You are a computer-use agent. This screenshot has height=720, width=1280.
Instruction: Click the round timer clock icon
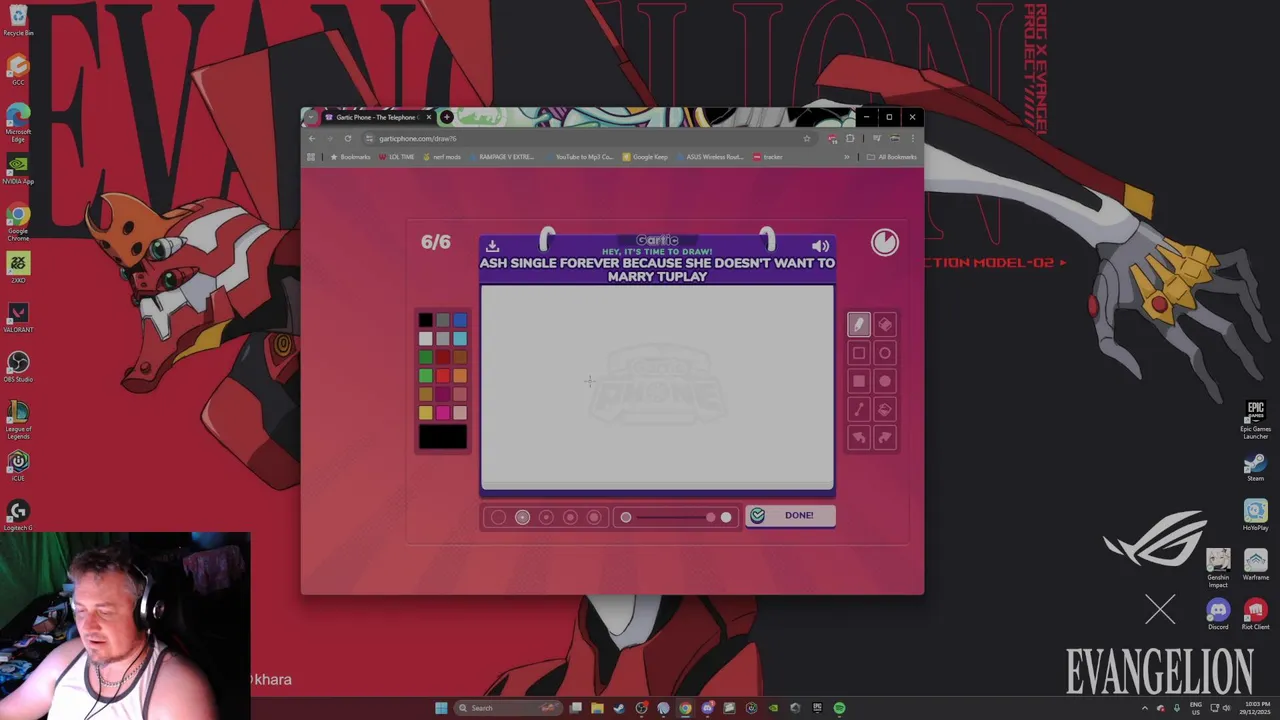pyautogui.click(x=885, y=242)
